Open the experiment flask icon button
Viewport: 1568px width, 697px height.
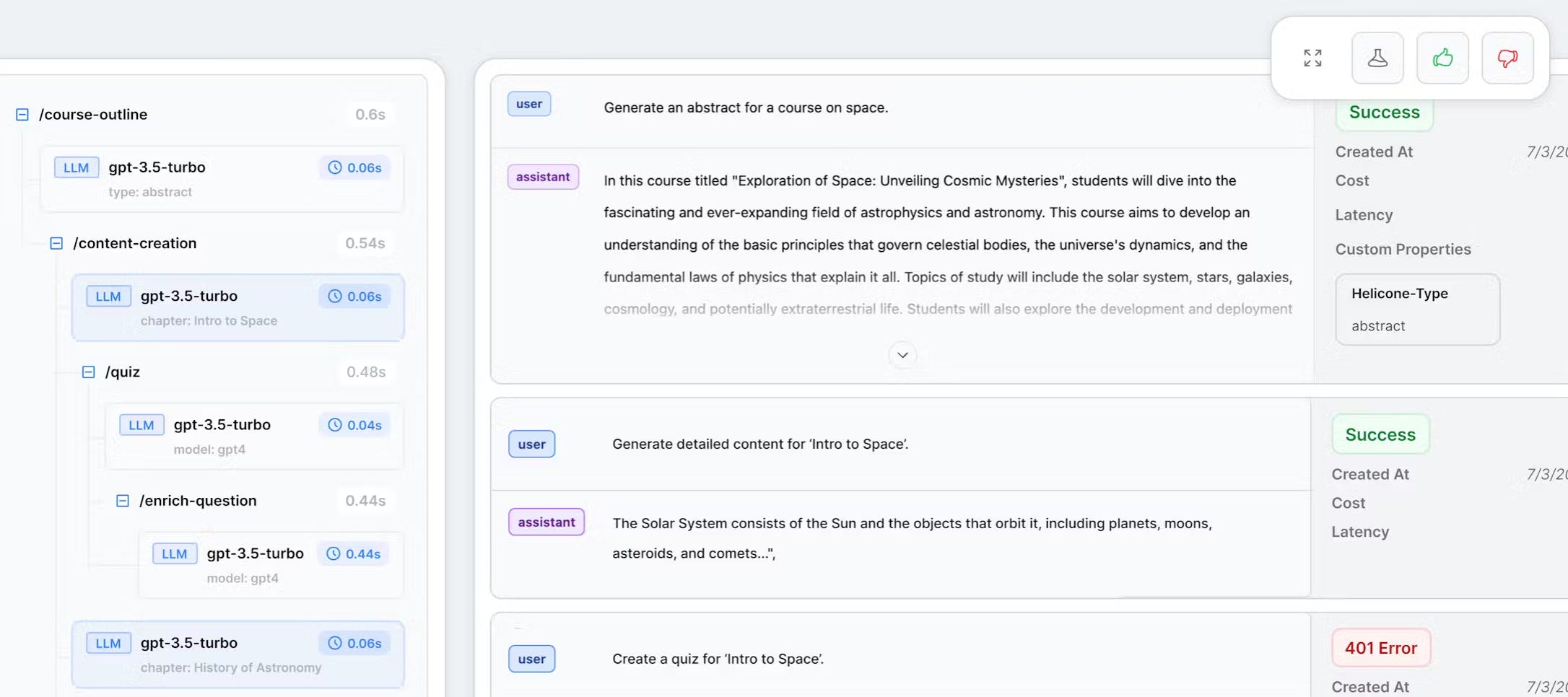click(x=1377, y=58)
